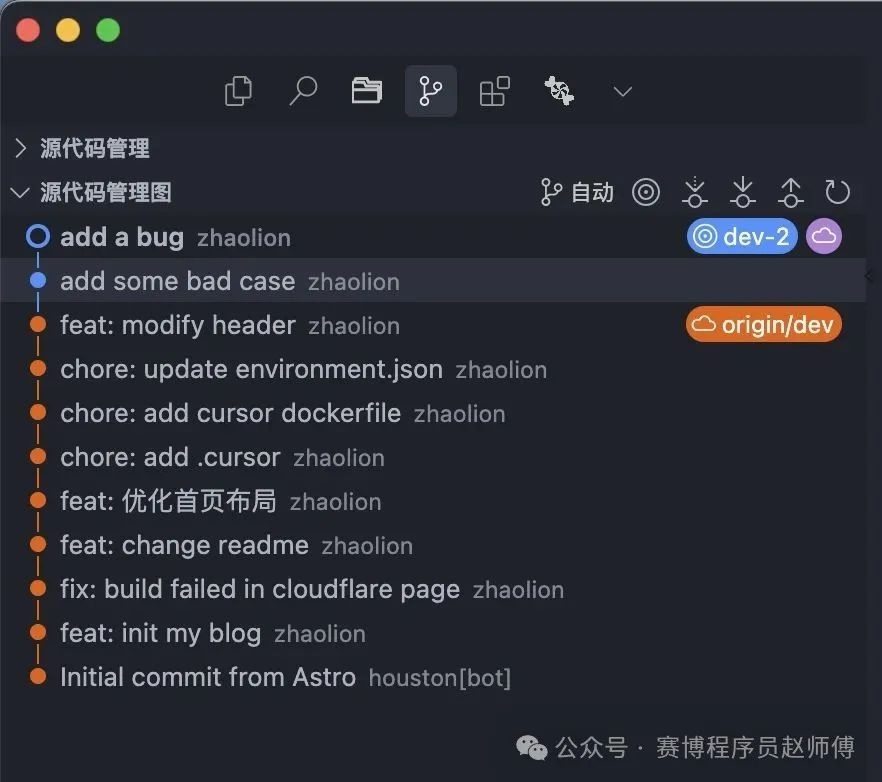The image size is (882, 782).
Task: Click the purple cloud badge
Action: coord(824,236)
